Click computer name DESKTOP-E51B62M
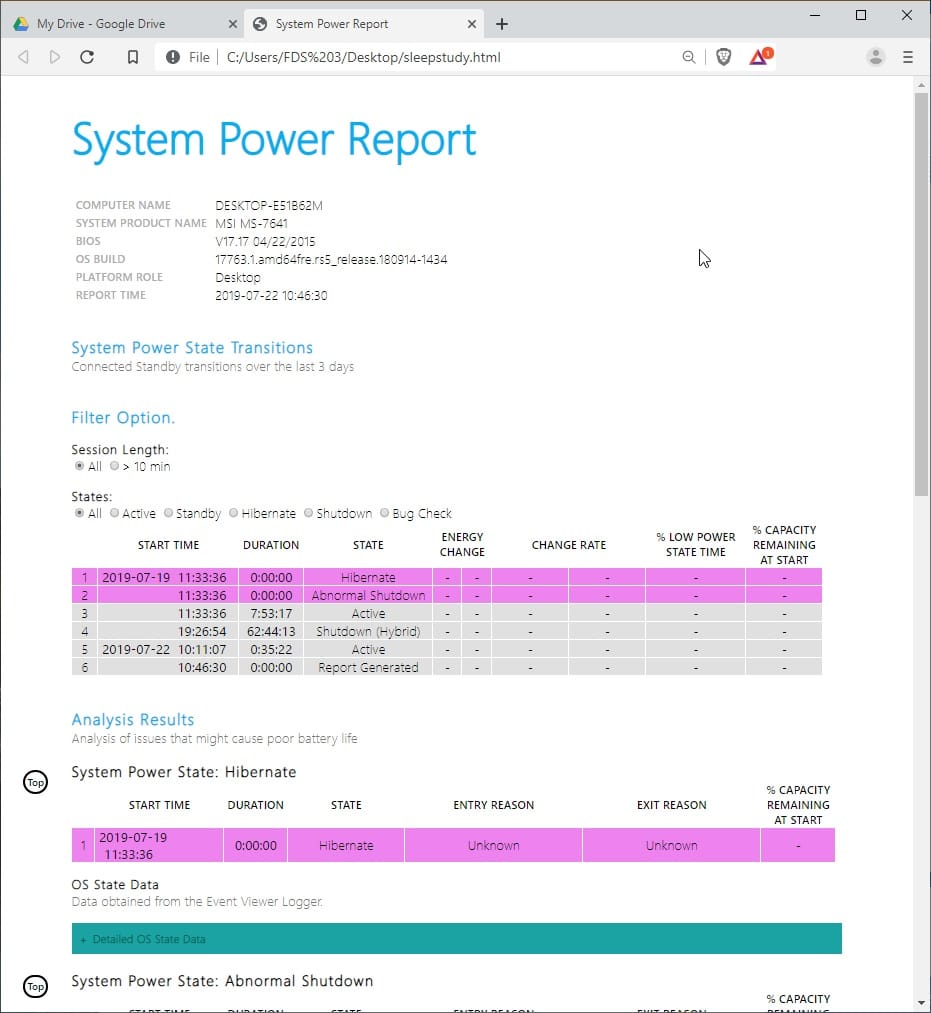The height and width of the screenshot is (1013, 931). (269, 205)
